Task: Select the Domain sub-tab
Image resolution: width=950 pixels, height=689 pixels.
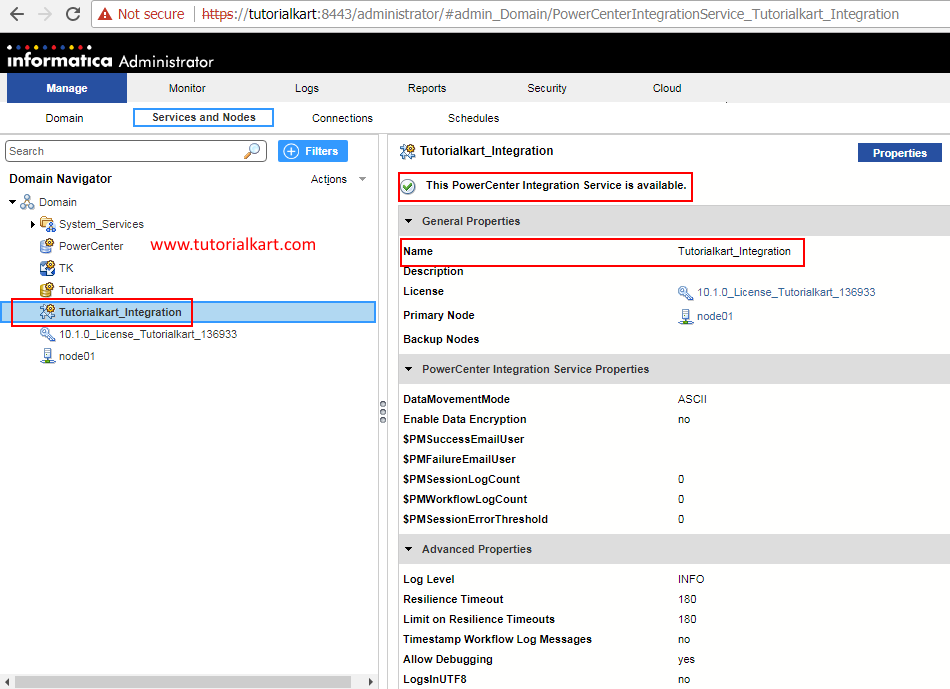Action: point(64,118)
